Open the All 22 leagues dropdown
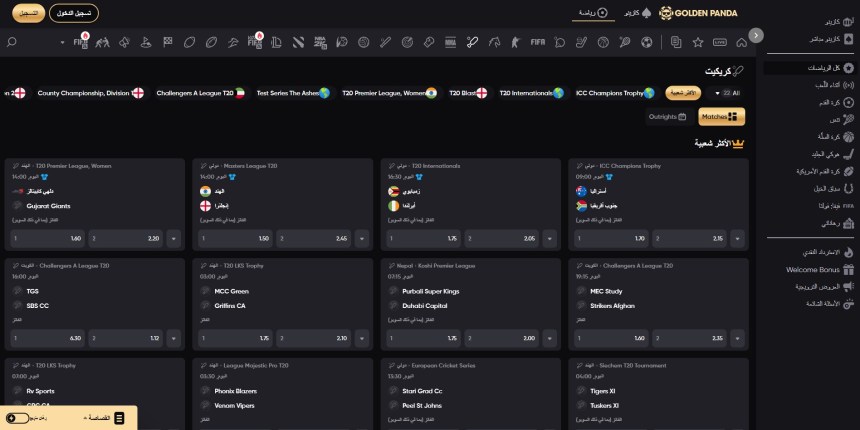 (727, 93)
